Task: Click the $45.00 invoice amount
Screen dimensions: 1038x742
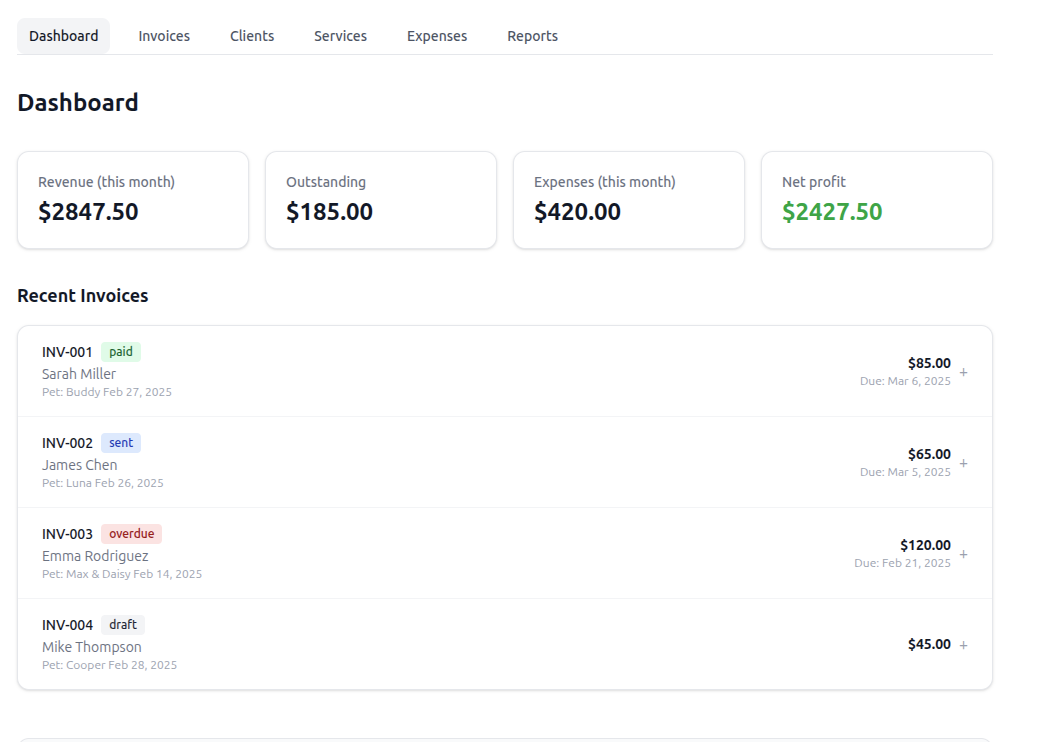Action: (x=929, y=644)
